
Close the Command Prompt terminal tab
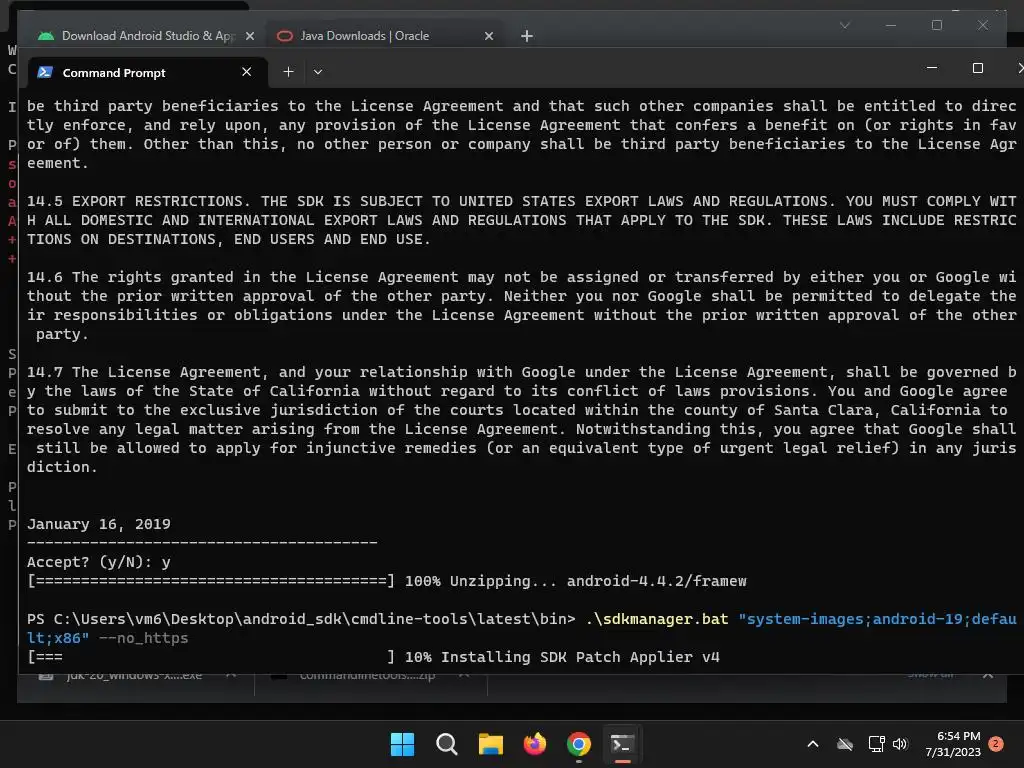(246, 72)
